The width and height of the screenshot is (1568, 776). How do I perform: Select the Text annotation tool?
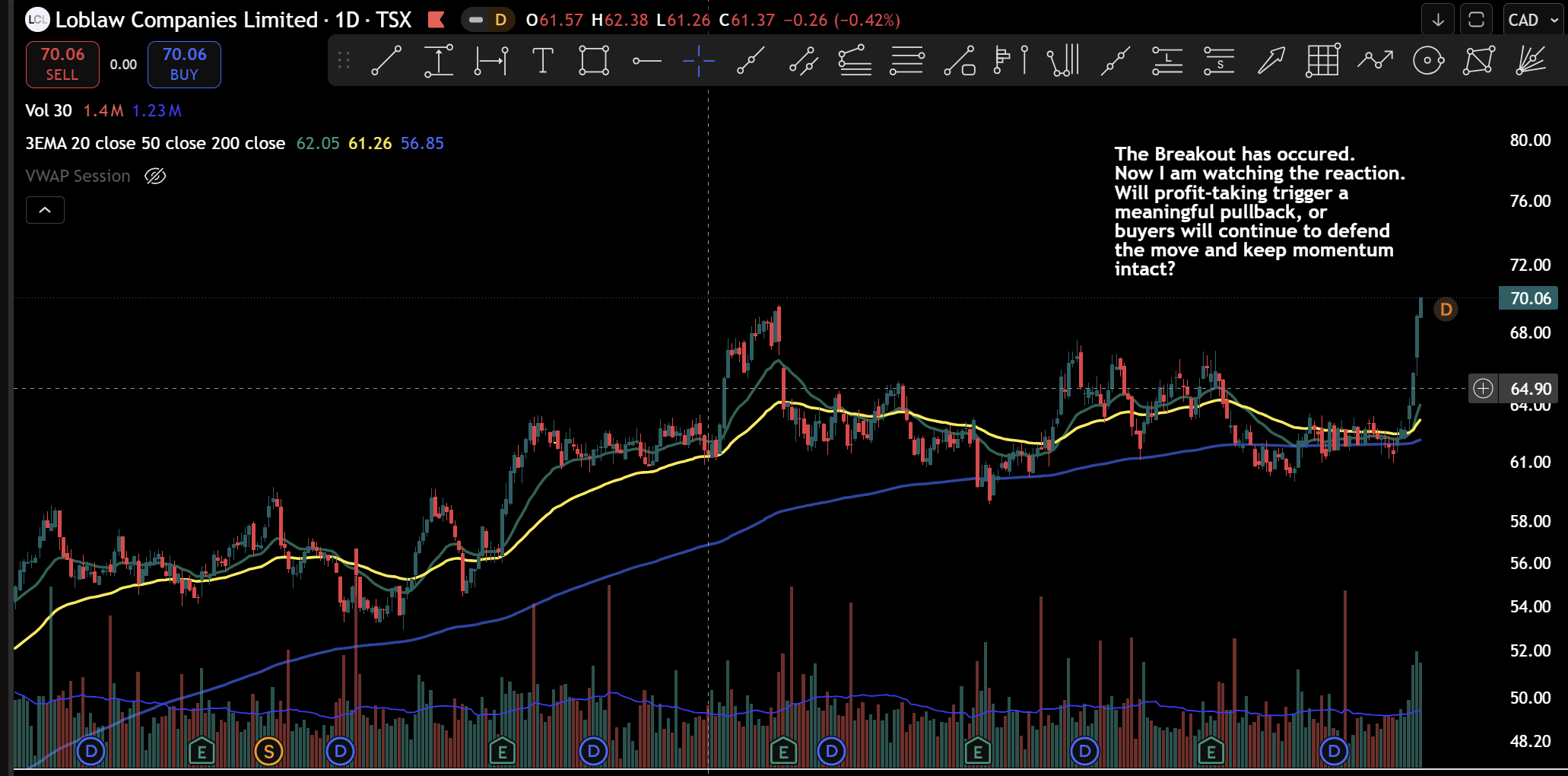[x=542, y=61]
